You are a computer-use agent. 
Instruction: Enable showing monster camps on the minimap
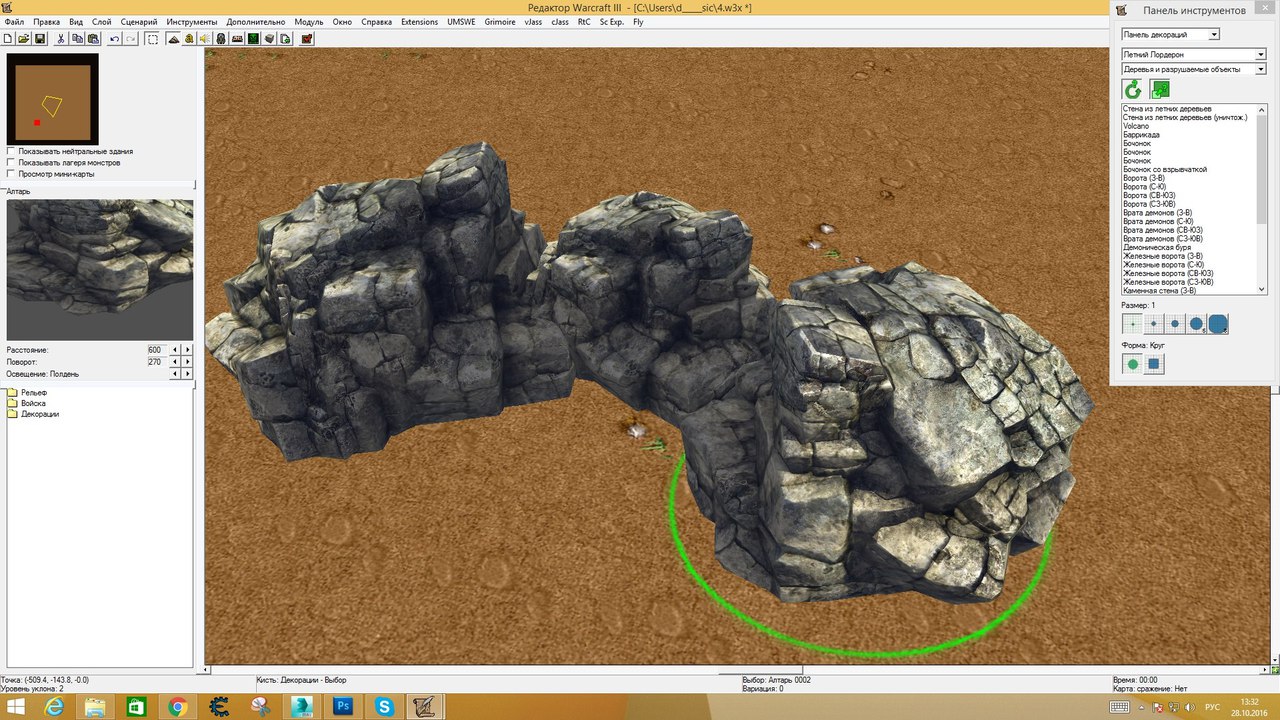(x=11, y=162)
